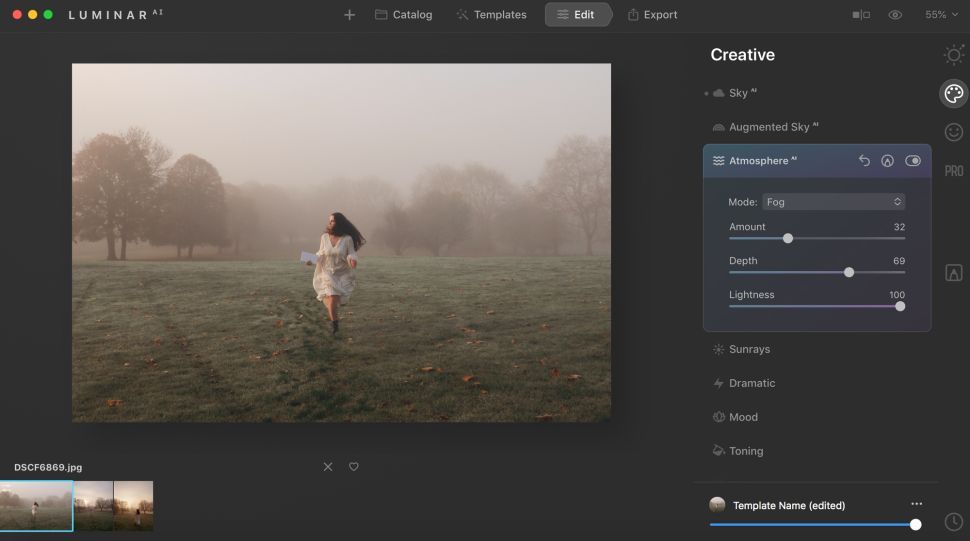
Task: Open the Essentials tools sun icon
Action: point(953,55)
